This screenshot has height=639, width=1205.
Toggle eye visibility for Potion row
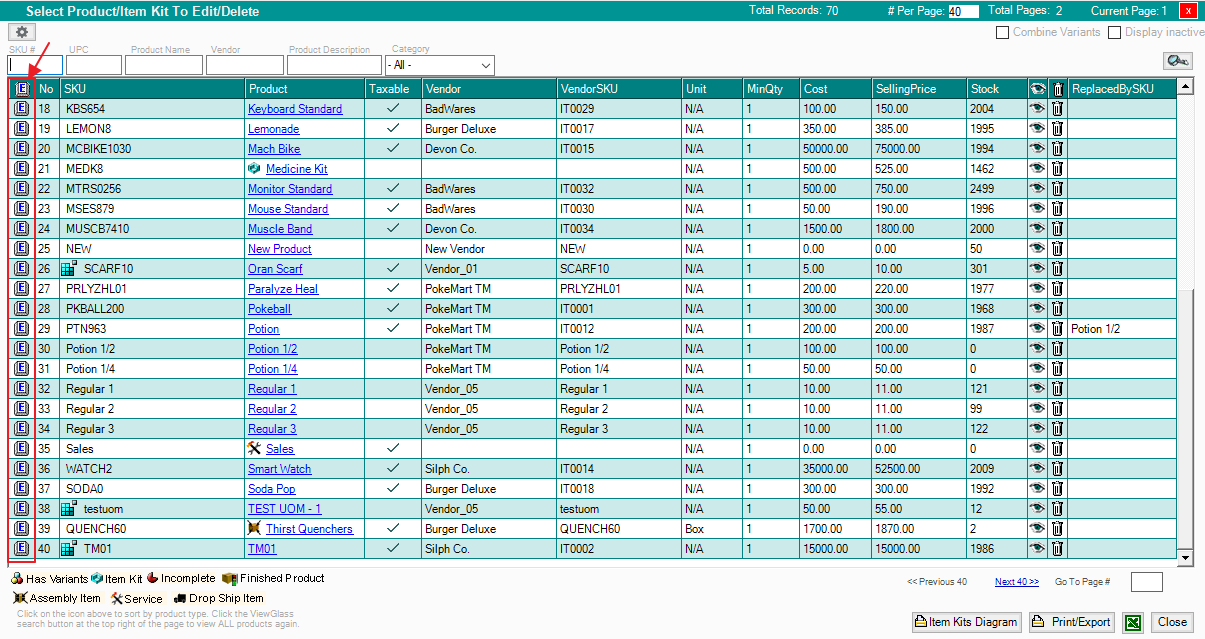tap(1038, 329)
